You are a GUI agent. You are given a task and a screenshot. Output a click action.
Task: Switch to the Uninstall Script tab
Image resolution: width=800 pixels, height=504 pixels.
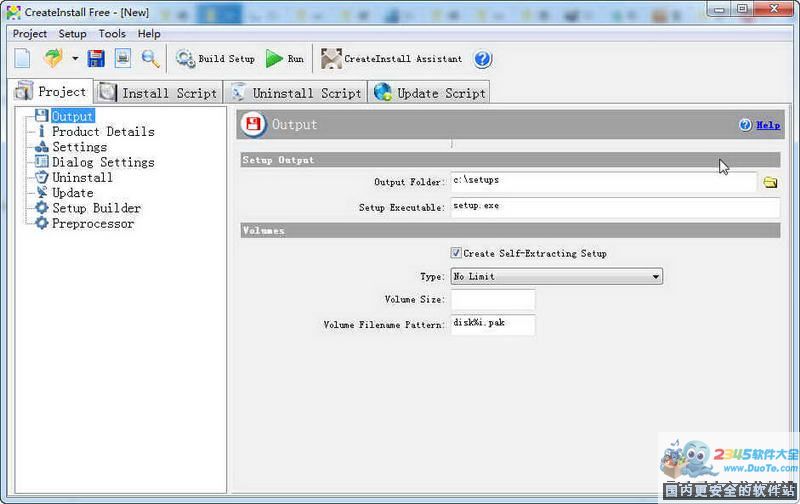point(296,93)
